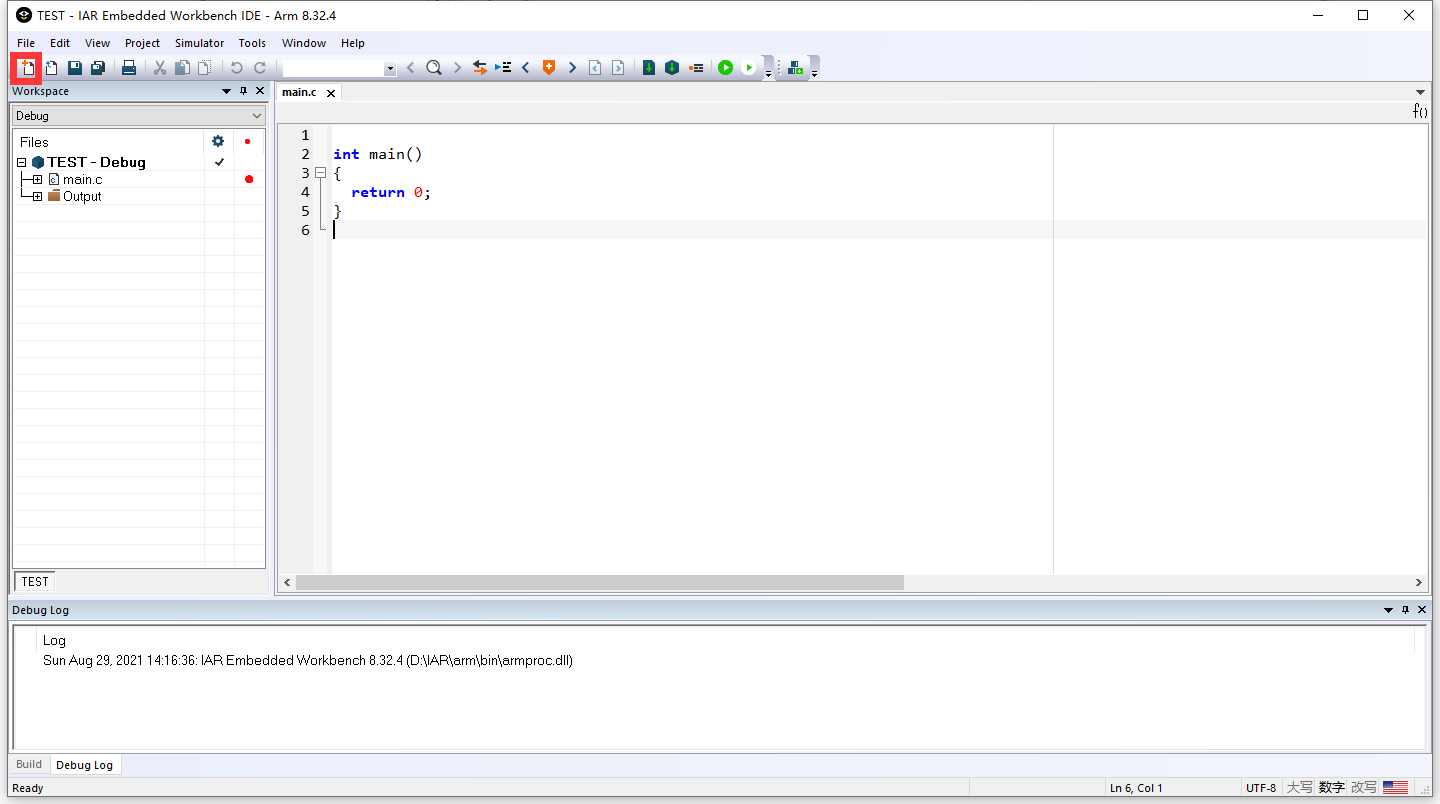The height and width of the screenshot is (804, 1440).
Task: Click the Make build icon
Action: point(672,68)
